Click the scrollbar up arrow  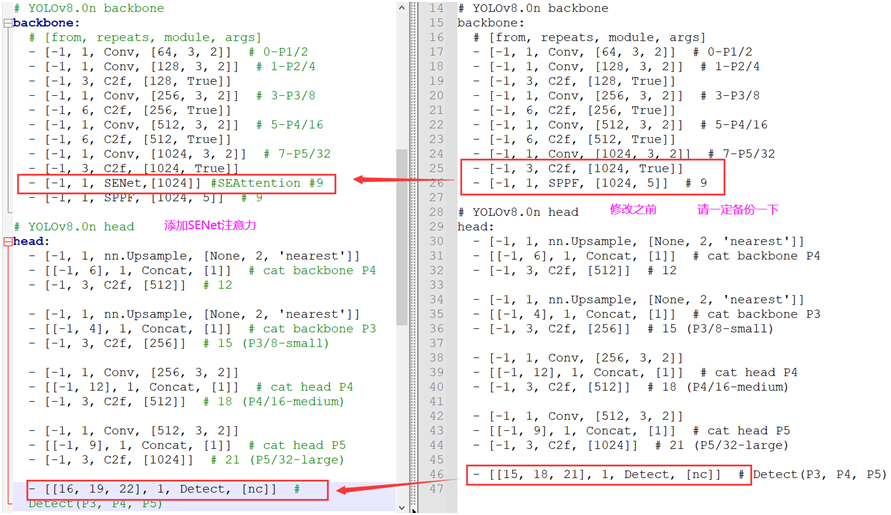click(402, 7)
